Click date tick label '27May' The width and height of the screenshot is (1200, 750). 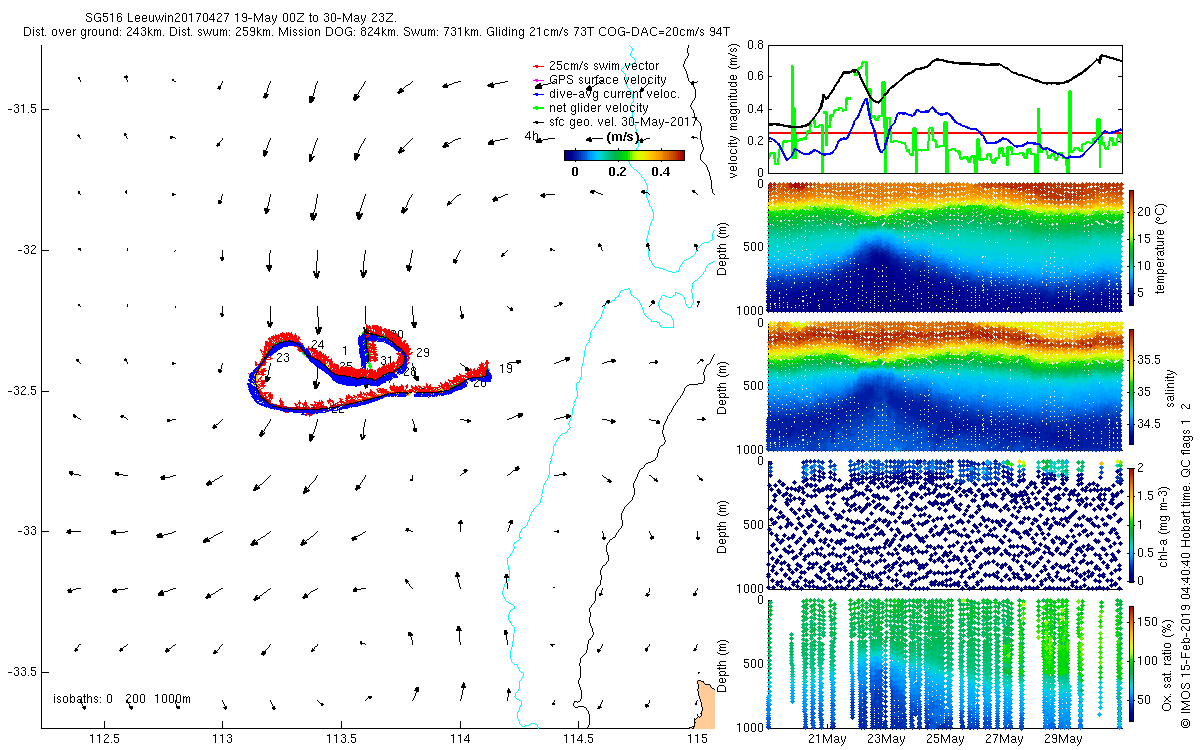pos(1004,740)
